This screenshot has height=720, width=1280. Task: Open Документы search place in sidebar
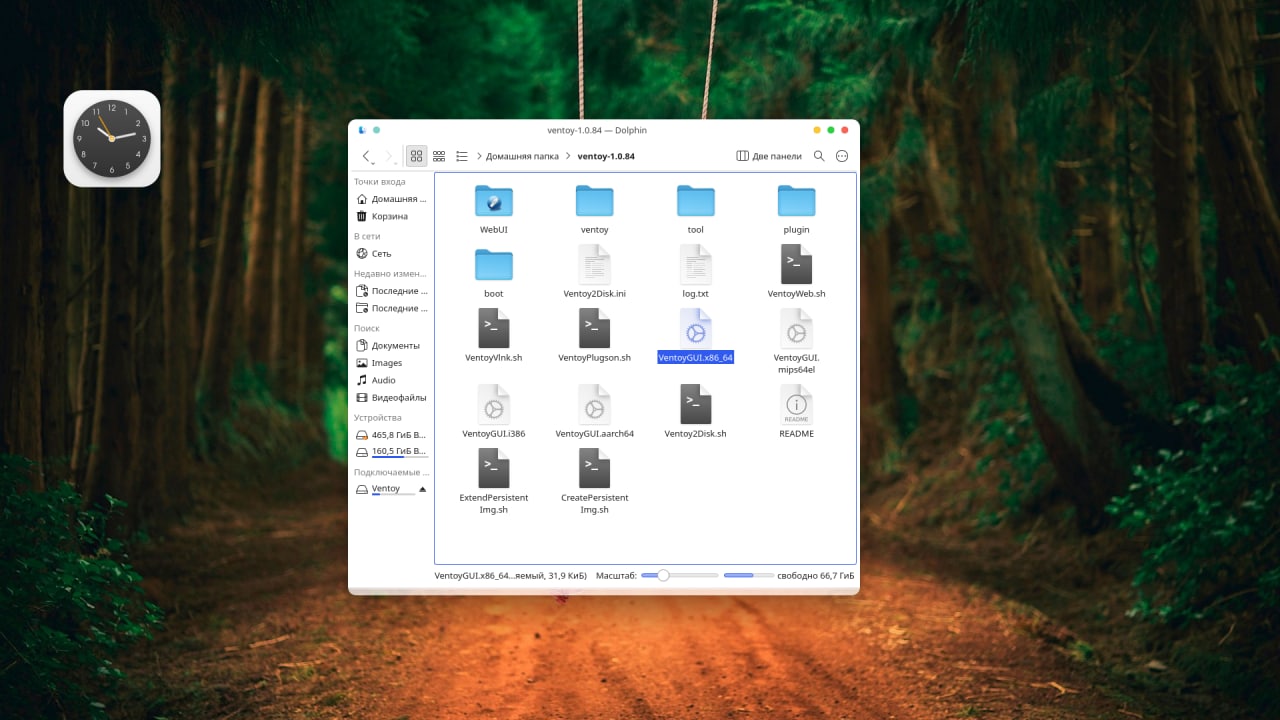pos(391,346)
